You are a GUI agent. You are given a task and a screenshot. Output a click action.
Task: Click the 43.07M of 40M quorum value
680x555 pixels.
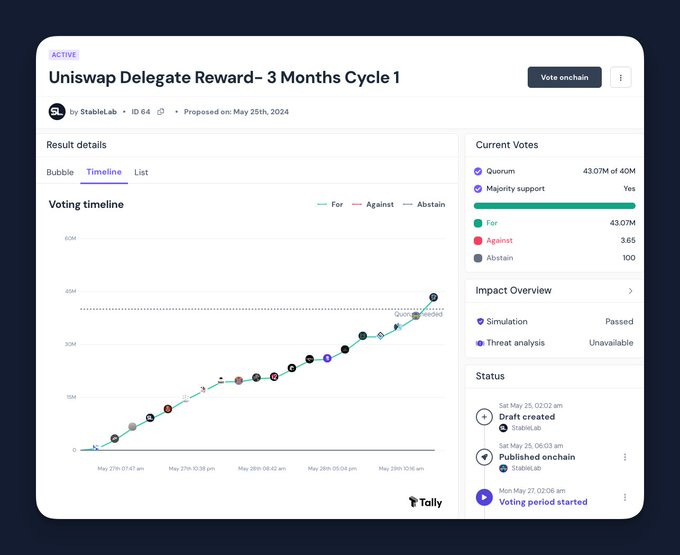(x=609, y=171)
